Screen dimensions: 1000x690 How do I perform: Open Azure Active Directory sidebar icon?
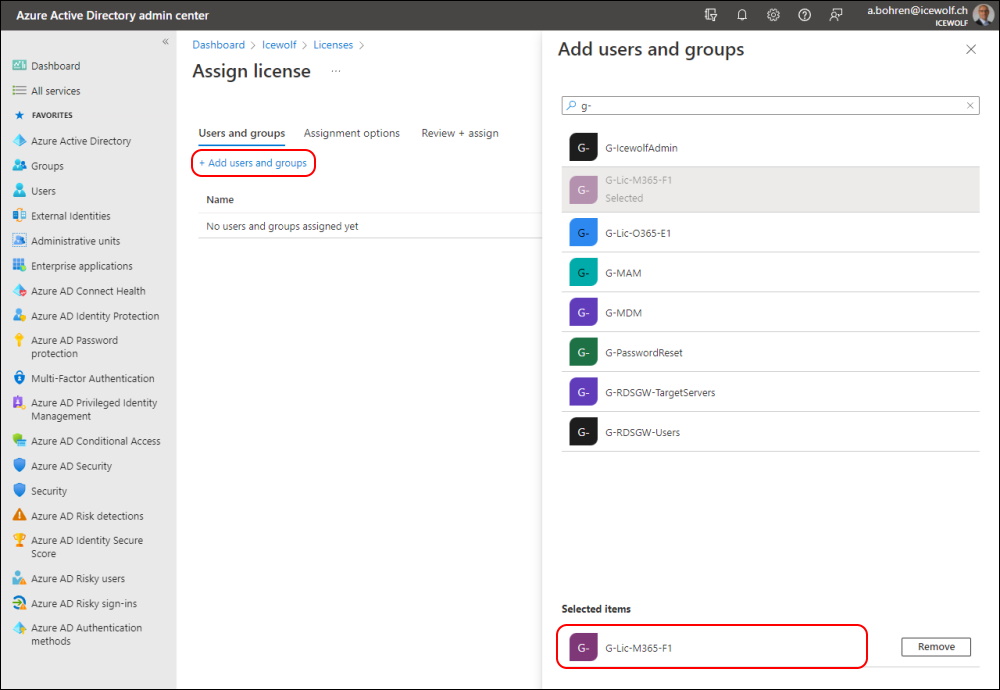20,141
